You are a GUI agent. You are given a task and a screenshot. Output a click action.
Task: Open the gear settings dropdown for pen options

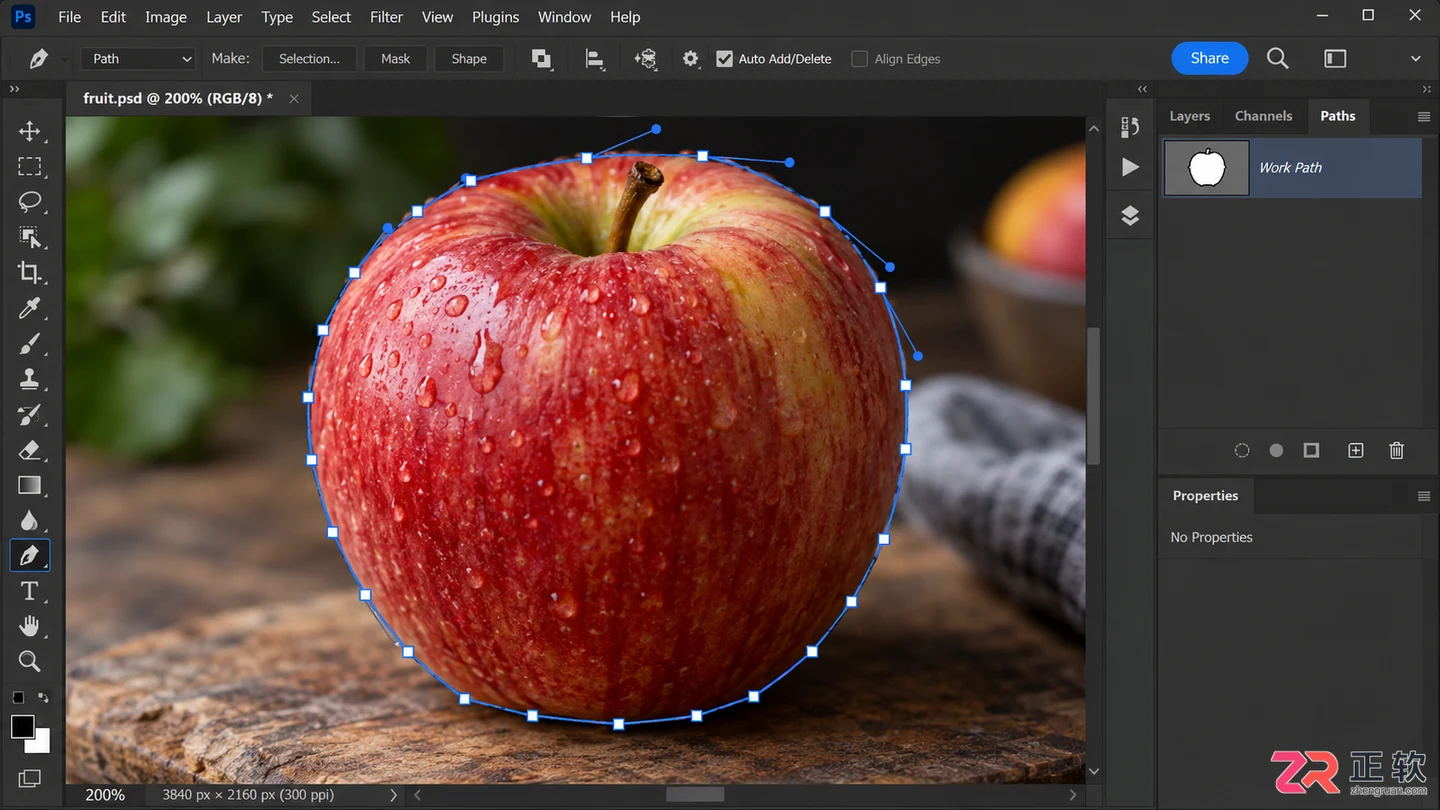(x=690, y=59)
